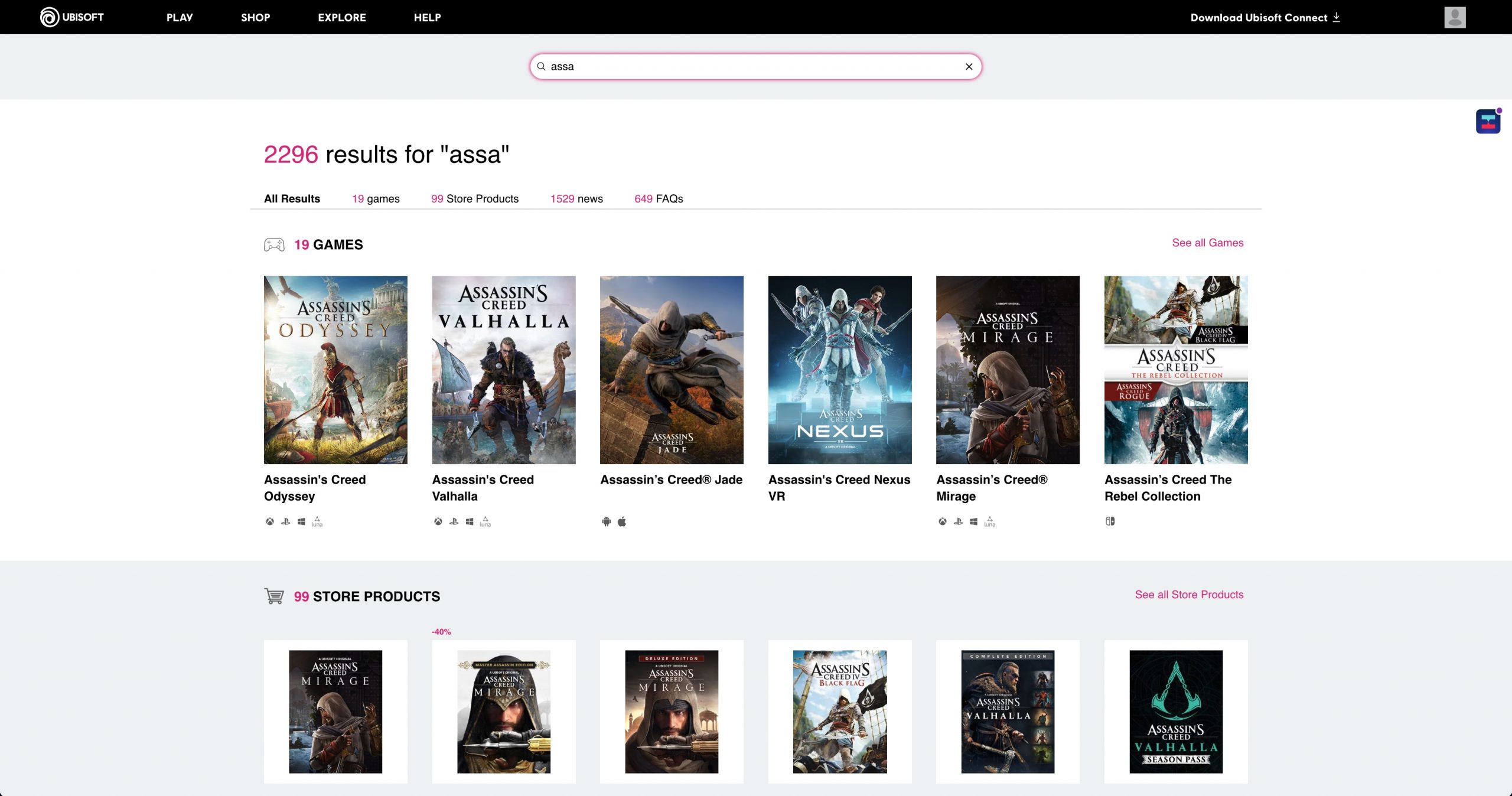Click the Assassin's Creed Valhalla title
Screen dimensions: 1512x796
(483, 488)
